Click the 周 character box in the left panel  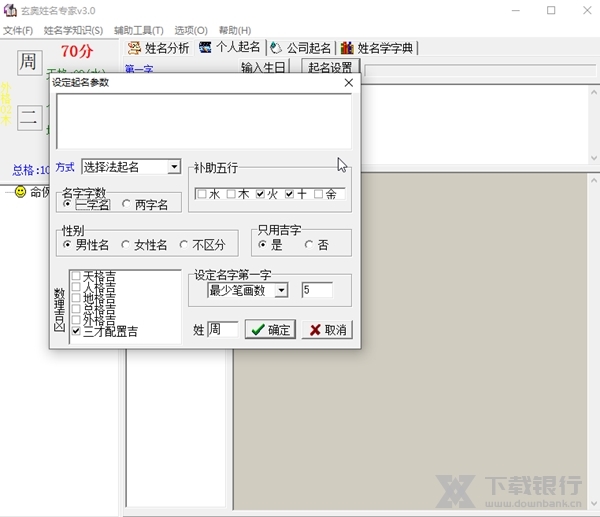coord(29,62)
